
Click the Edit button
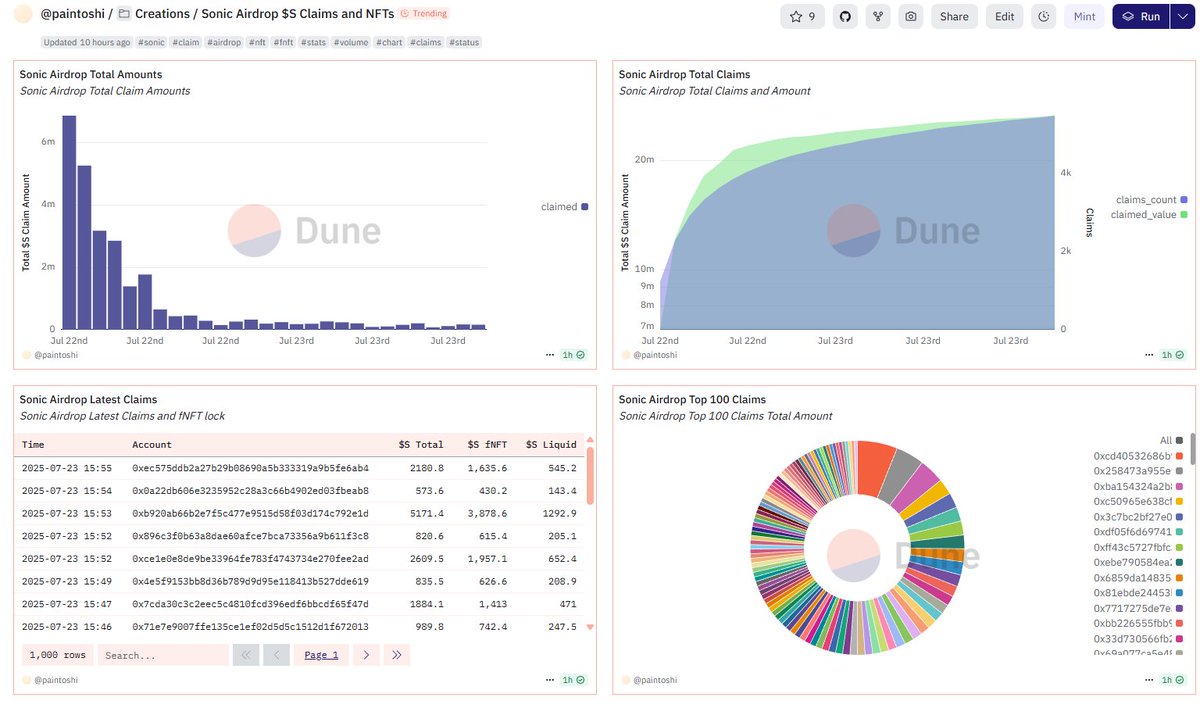pos(1005,16)
